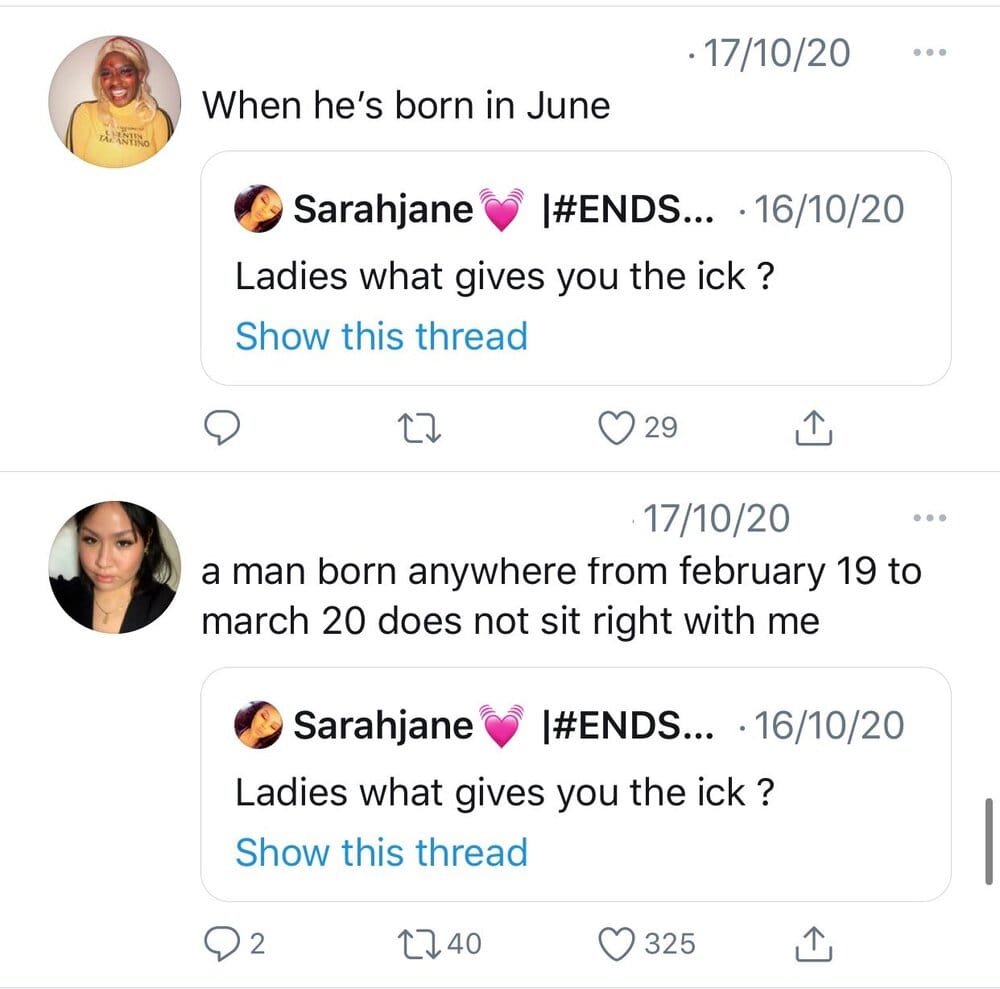Screen dimensions: 1000x989
Task: Open replies on the february 19 tweet
Action: click(x=234, y=943)
